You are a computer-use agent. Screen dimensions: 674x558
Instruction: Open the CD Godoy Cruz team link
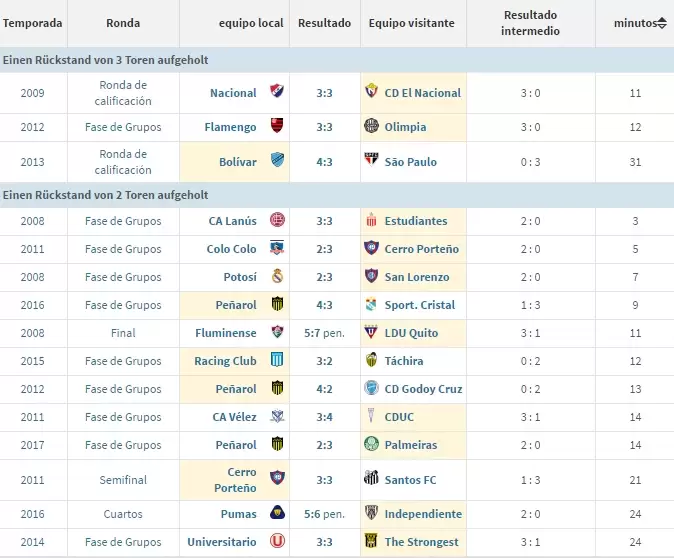coord(423,389)
